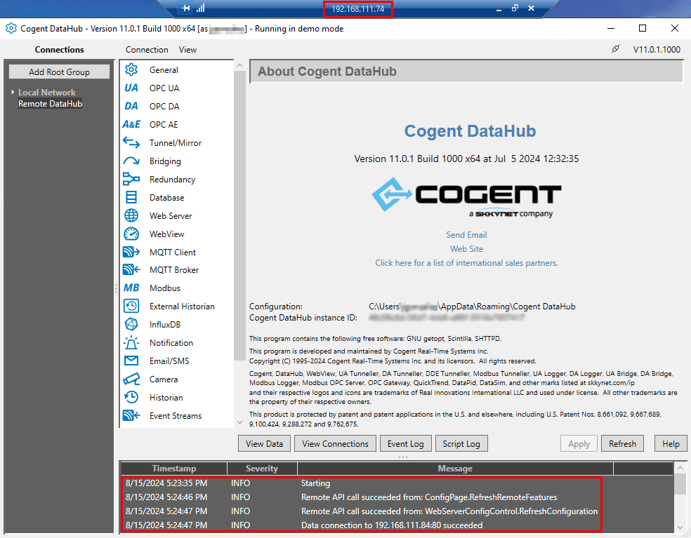Click the Add Root Group button

pos(59,72)
